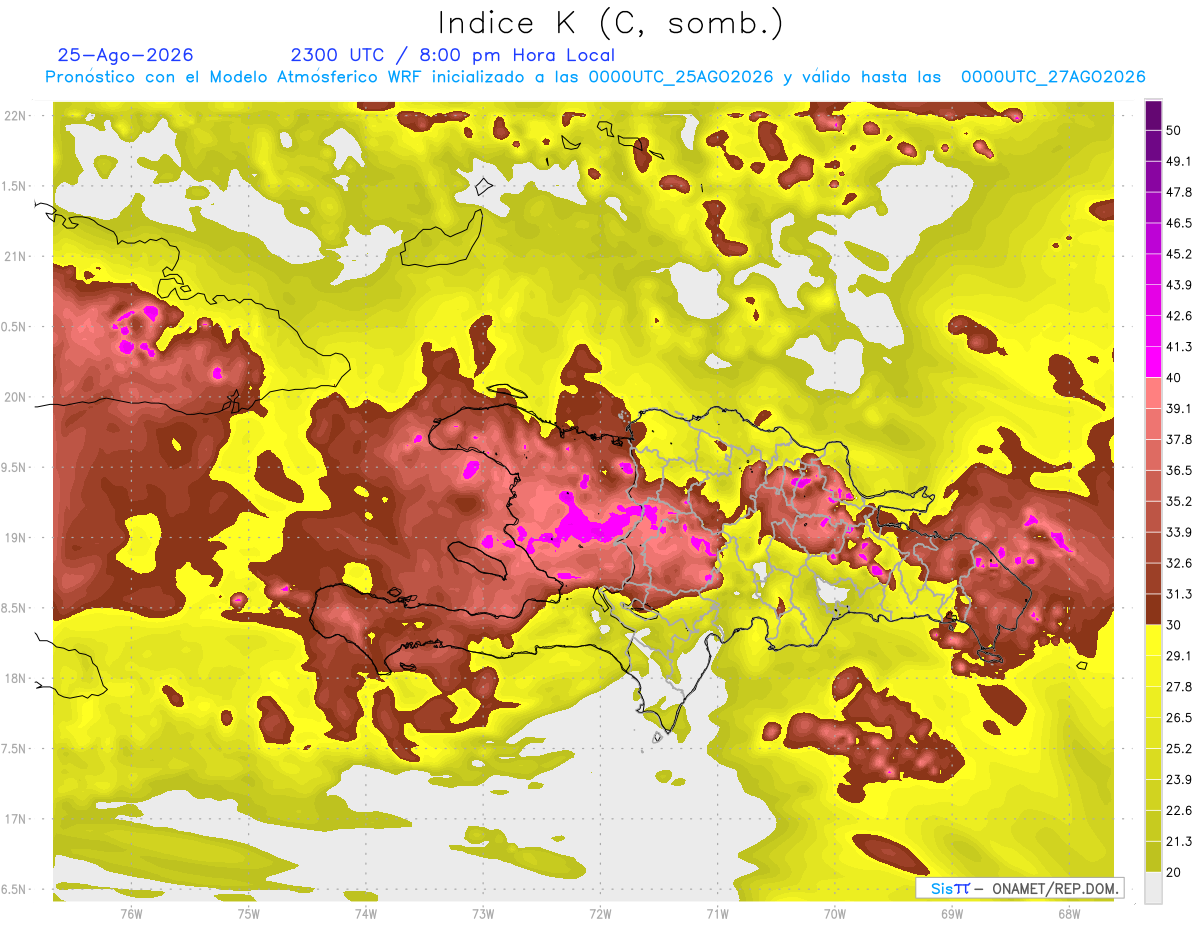The height and width of the screenshot is (927, 1200).
Task: Click the '17N' latitude label
Action: point(16,820)
